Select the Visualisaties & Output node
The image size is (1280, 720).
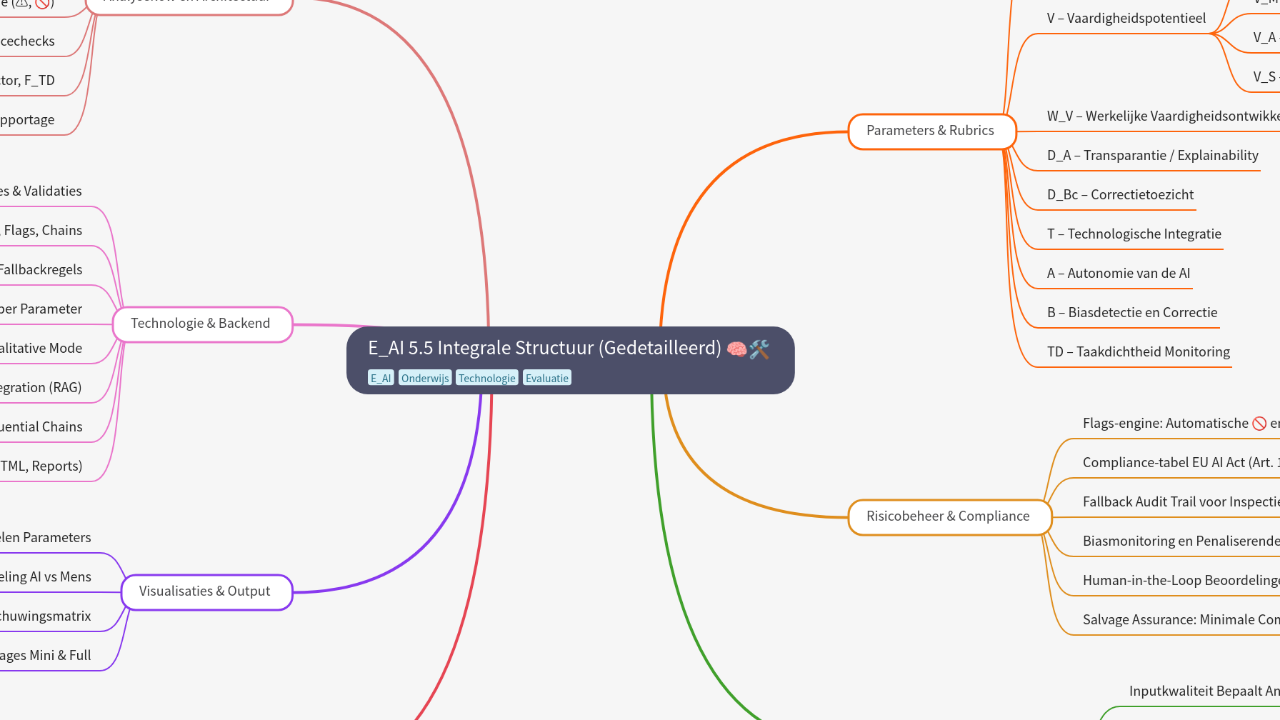click(x=205, y=592)
